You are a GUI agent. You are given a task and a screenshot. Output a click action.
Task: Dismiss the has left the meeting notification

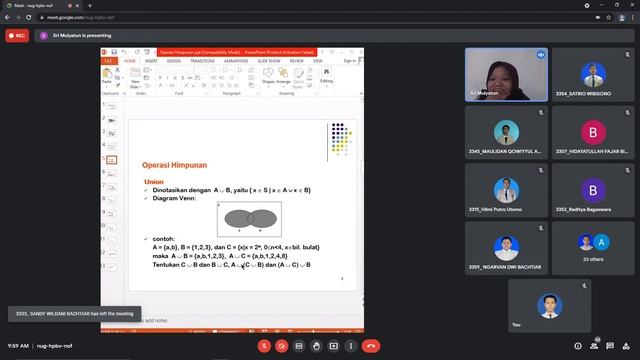pyautogui.click(x=74, y=314)
